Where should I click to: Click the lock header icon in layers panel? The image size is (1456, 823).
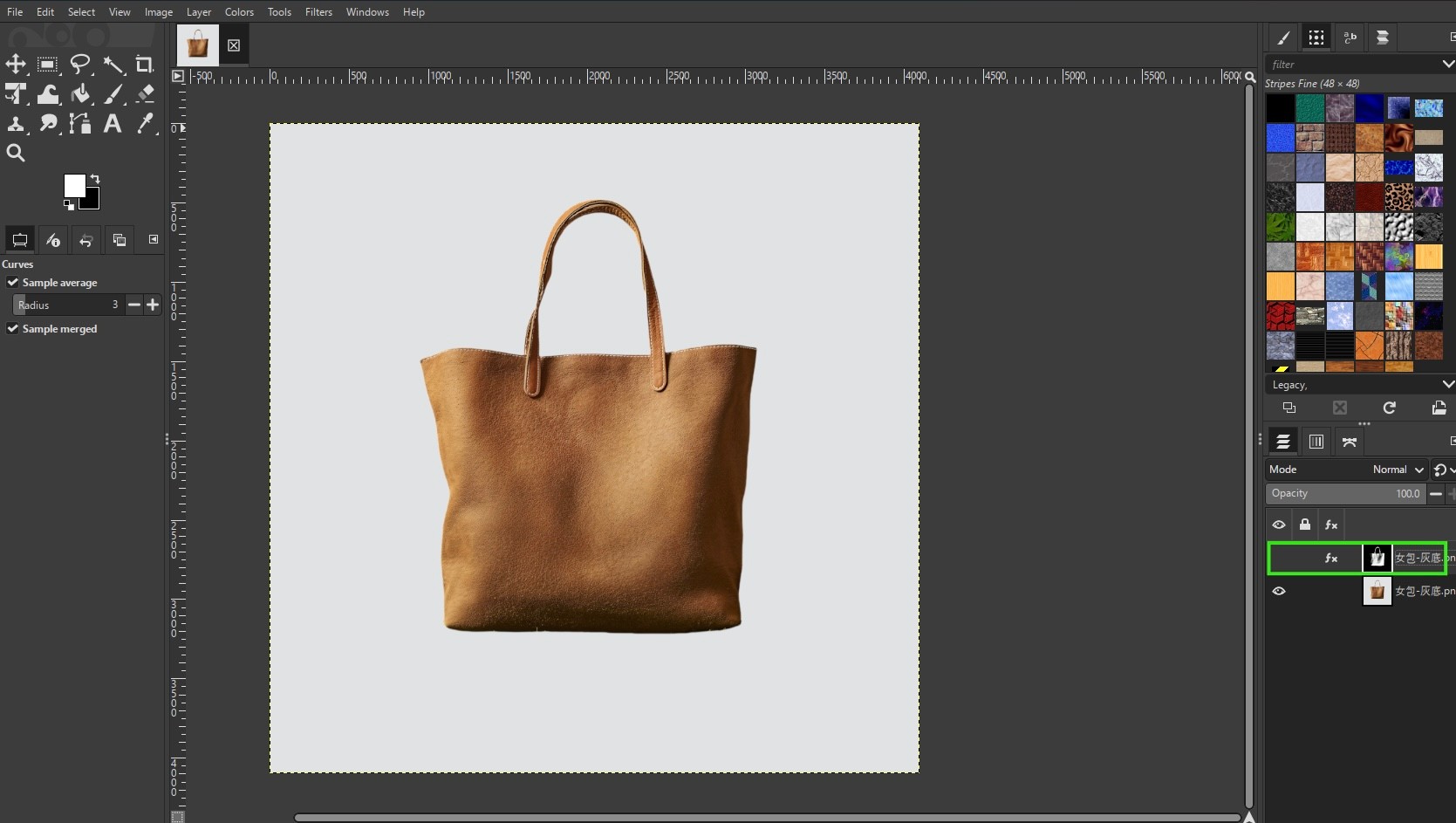(x=1305, y=525)
